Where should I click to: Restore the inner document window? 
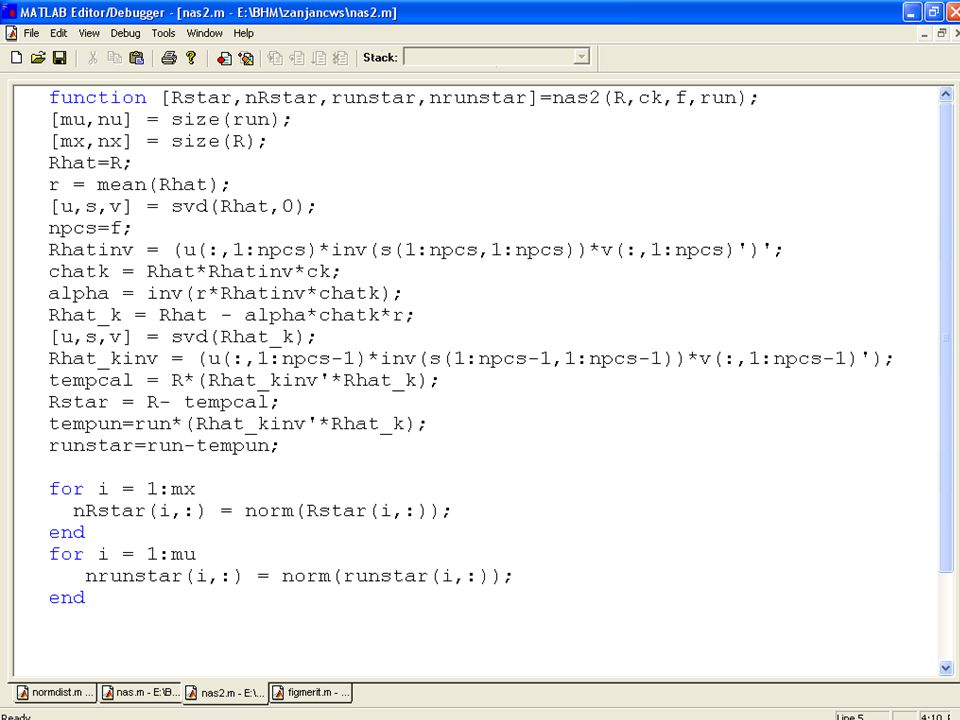click(942, 34)
